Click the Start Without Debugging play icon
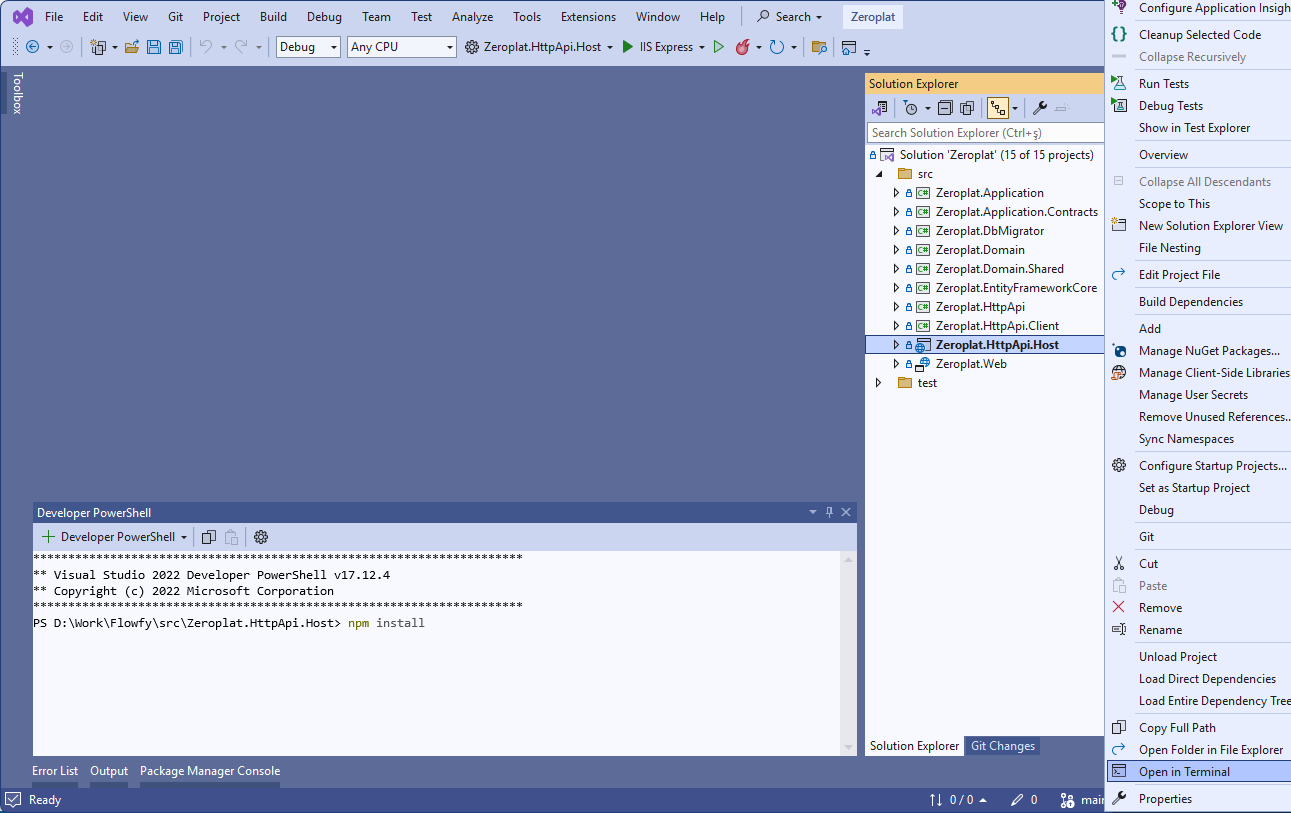Image resolution: width=1291 pixels, height=813 pixels. (x=718, y=47)
